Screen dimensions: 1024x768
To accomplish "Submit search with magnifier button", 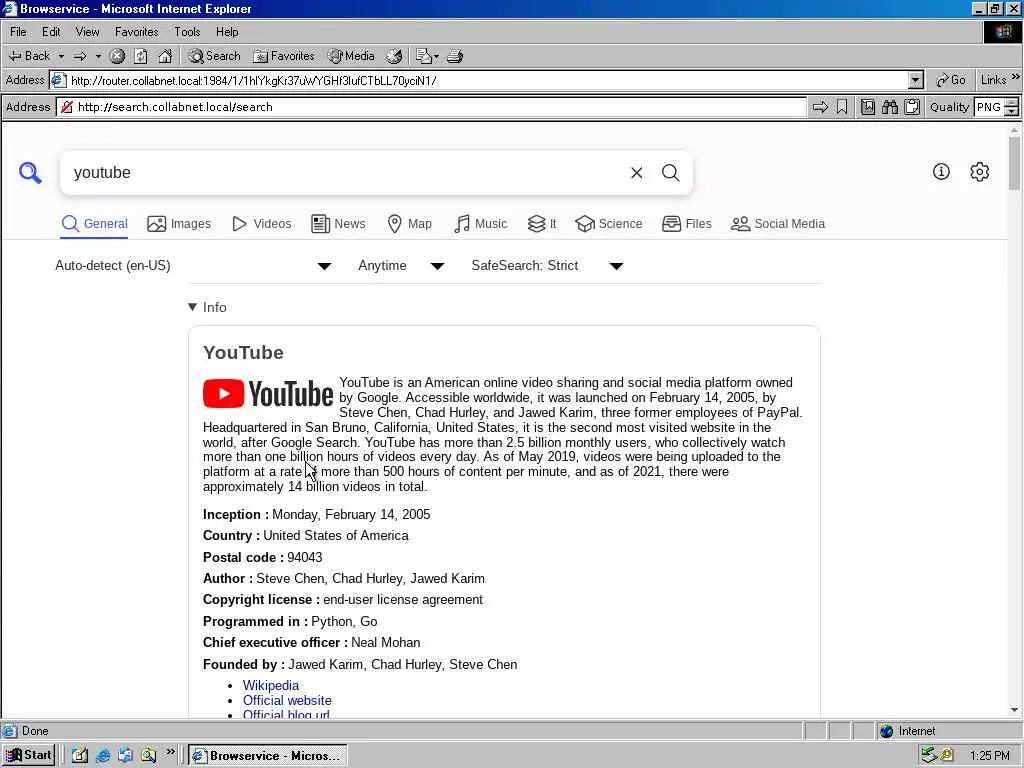I will click(671, 172).
